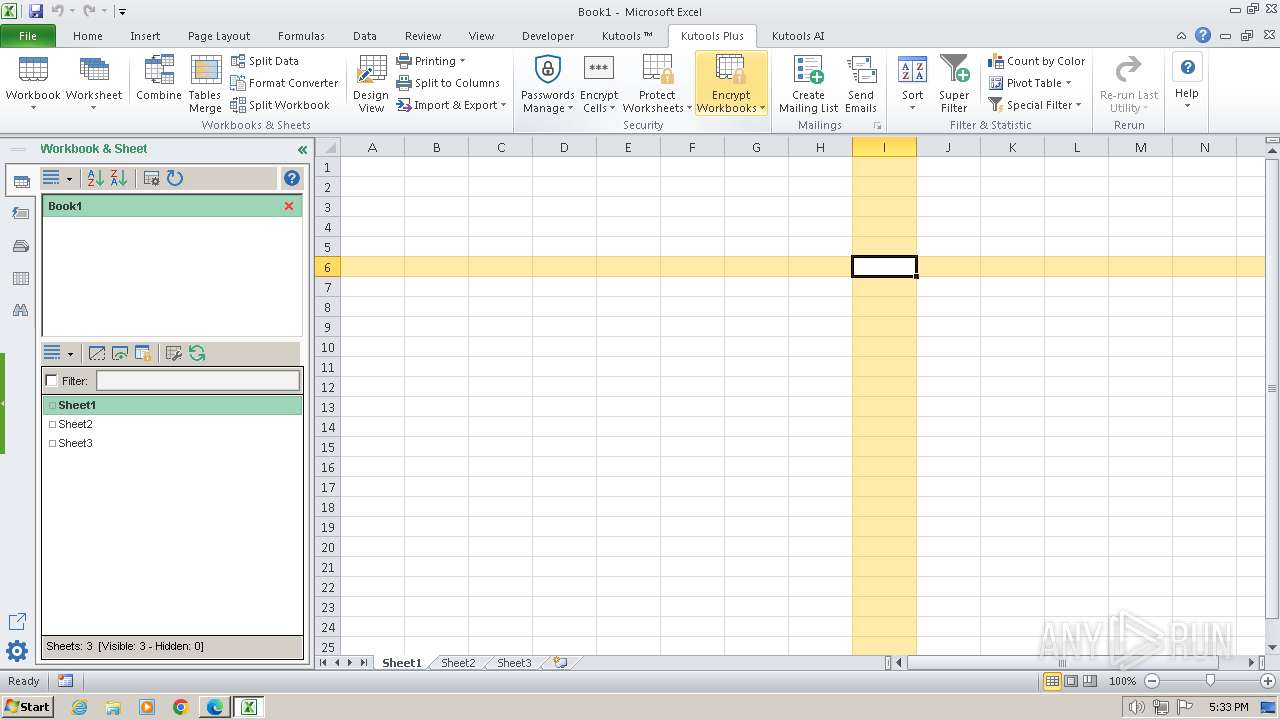Viewport: 1280px width, 720px height.
Task: Refresh the workbook list in pane
Action: click(x=175, y=178)
